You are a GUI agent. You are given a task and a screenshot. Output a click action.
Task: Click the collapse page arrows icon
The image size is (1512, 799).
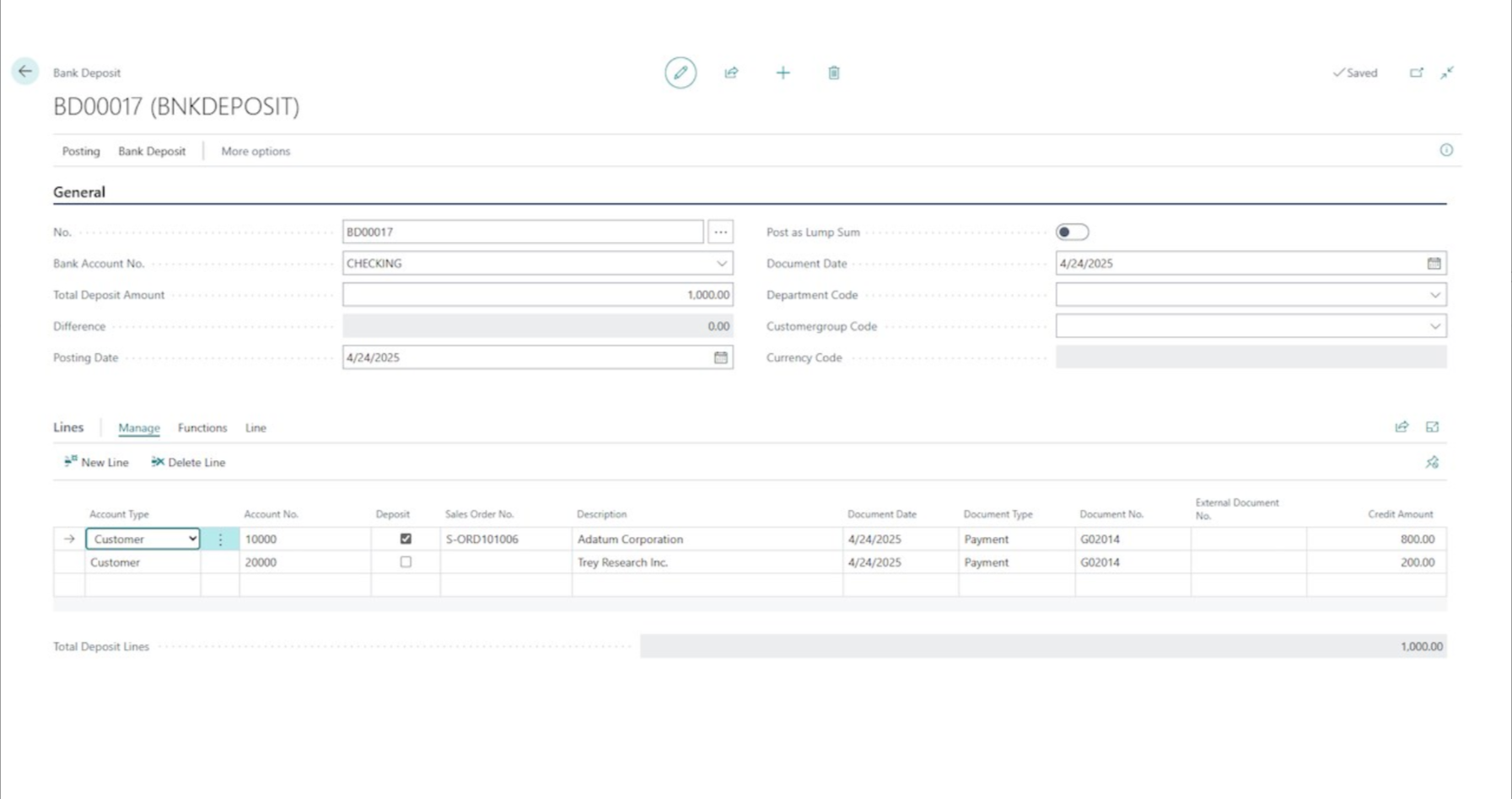1447,72
